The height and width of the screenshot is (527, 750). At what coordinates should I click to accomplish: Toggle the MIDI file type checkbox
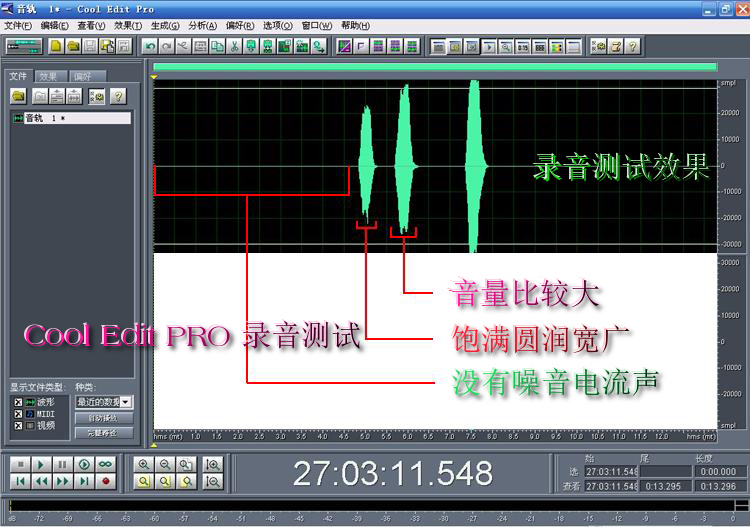(x=17, y=413)
